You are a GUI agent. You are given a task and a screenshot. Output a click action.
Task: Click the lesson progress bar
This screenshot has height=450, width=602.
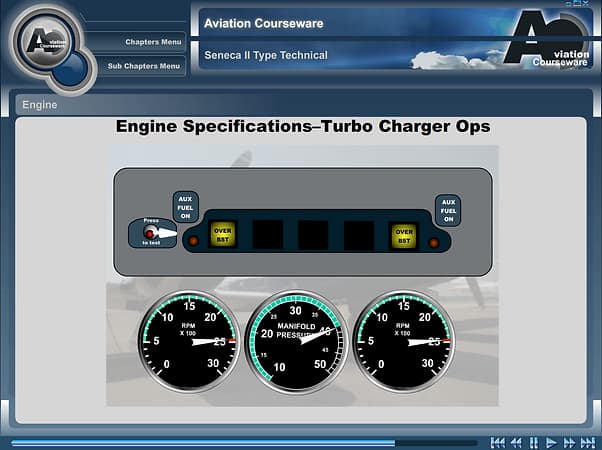[x=243, y=443]
